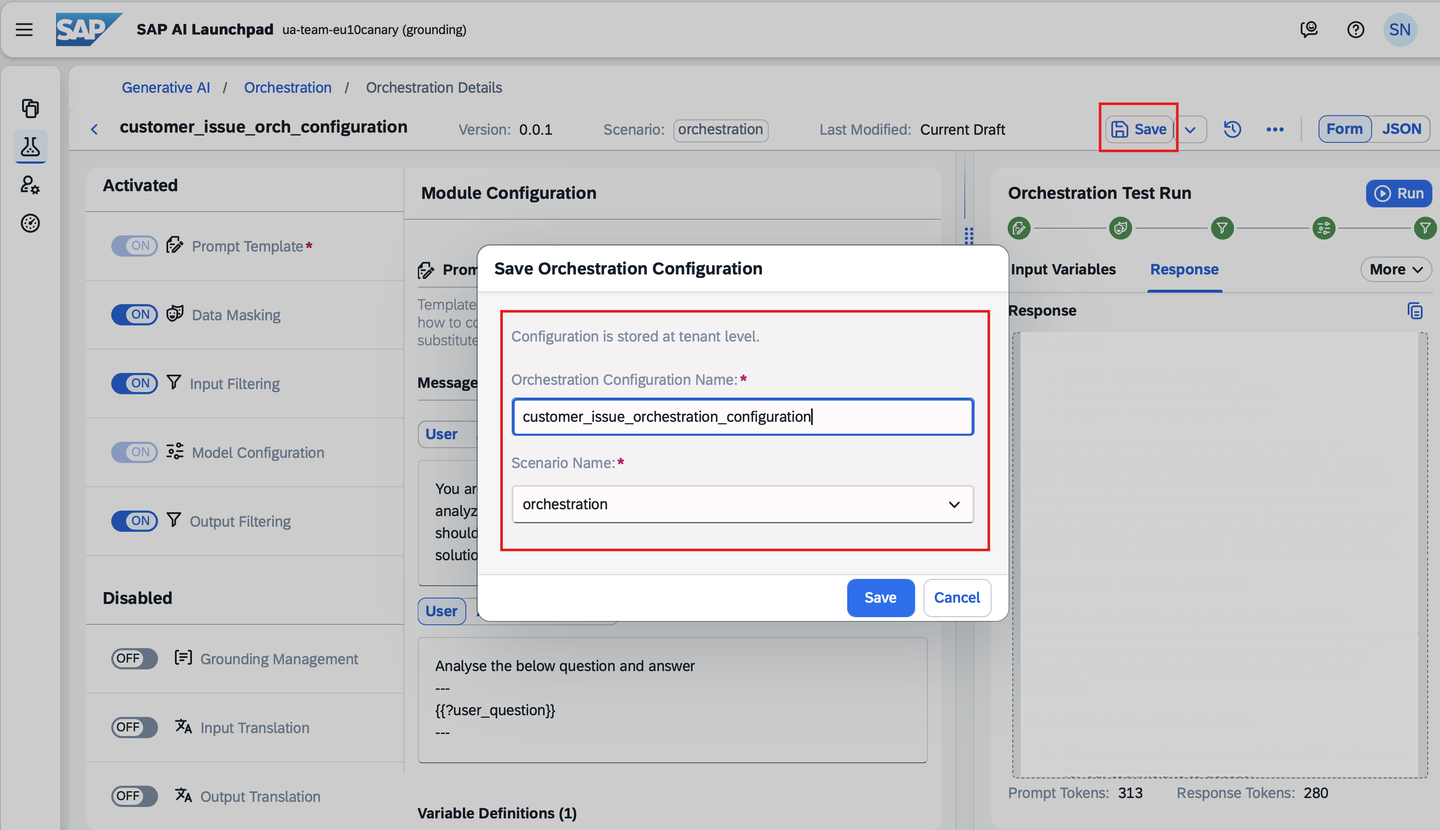This screenshot has height=830, width=1440.
Task: Expand the Save options dropdown arrow
Action: coord(1190,130)
